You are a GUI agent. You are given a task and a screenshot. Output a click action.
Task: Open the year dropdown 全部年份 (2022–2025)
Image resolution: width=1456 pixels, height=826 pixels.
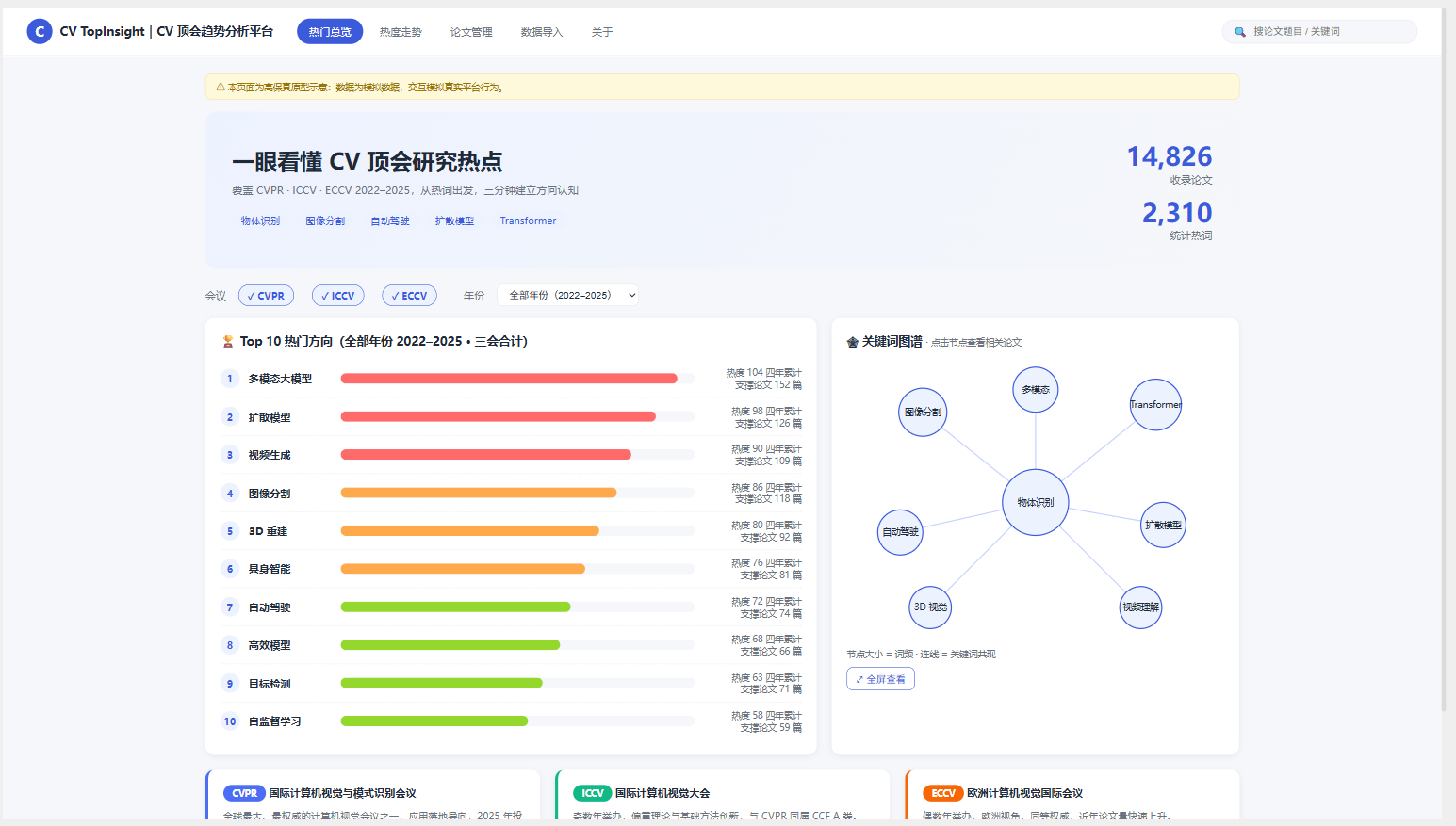pos(568,295)
